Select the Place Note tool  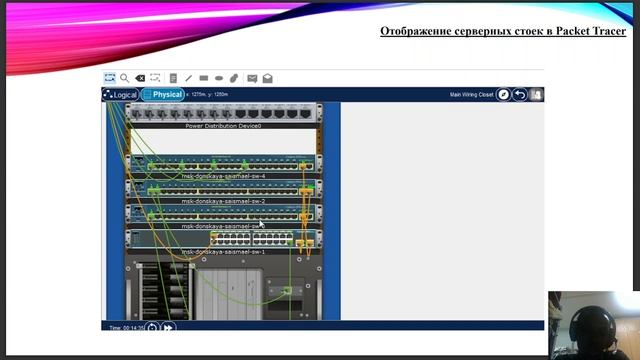pos(173,78)
